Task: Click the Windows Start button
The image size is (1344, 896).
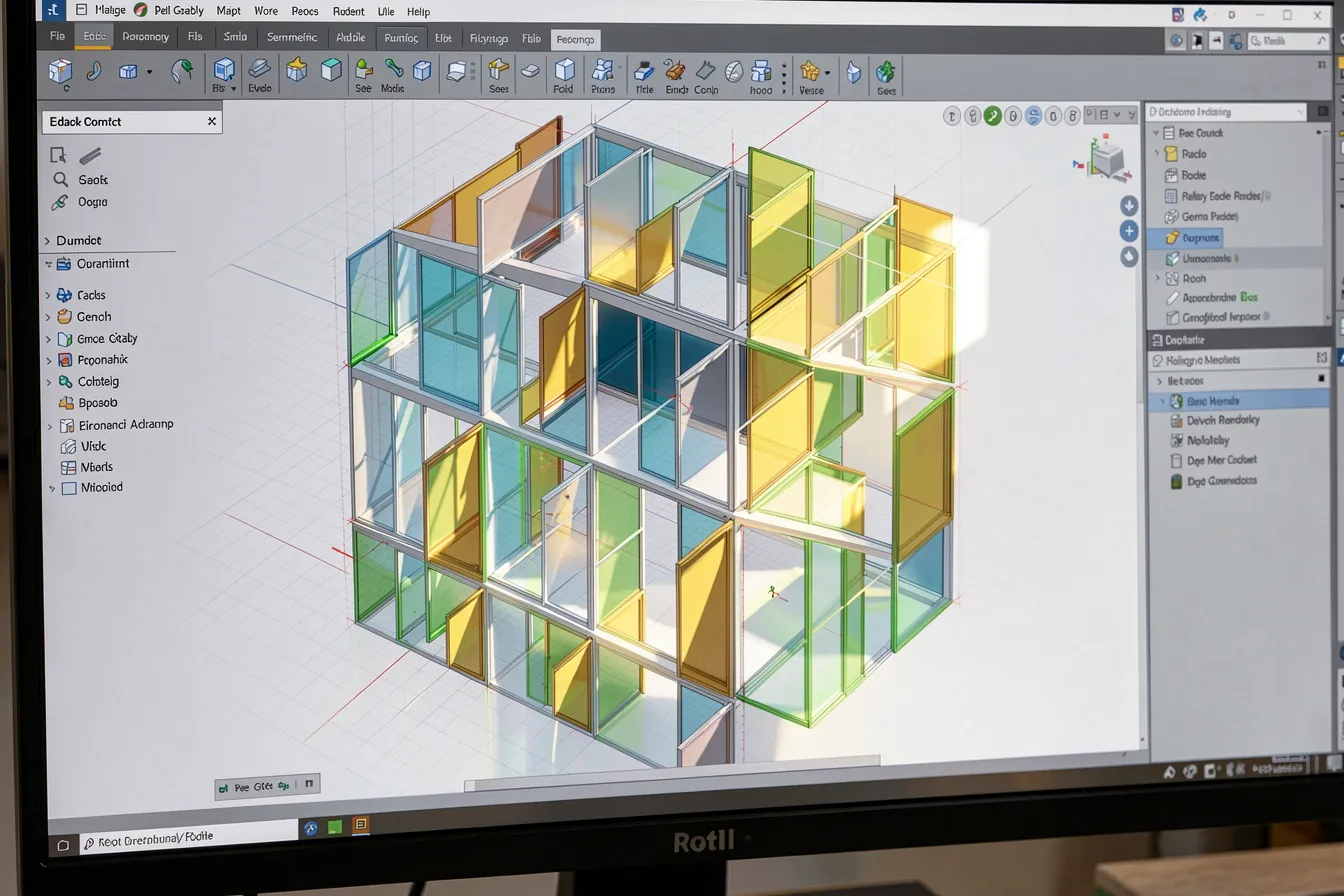Action: click(x=63, y=846)
